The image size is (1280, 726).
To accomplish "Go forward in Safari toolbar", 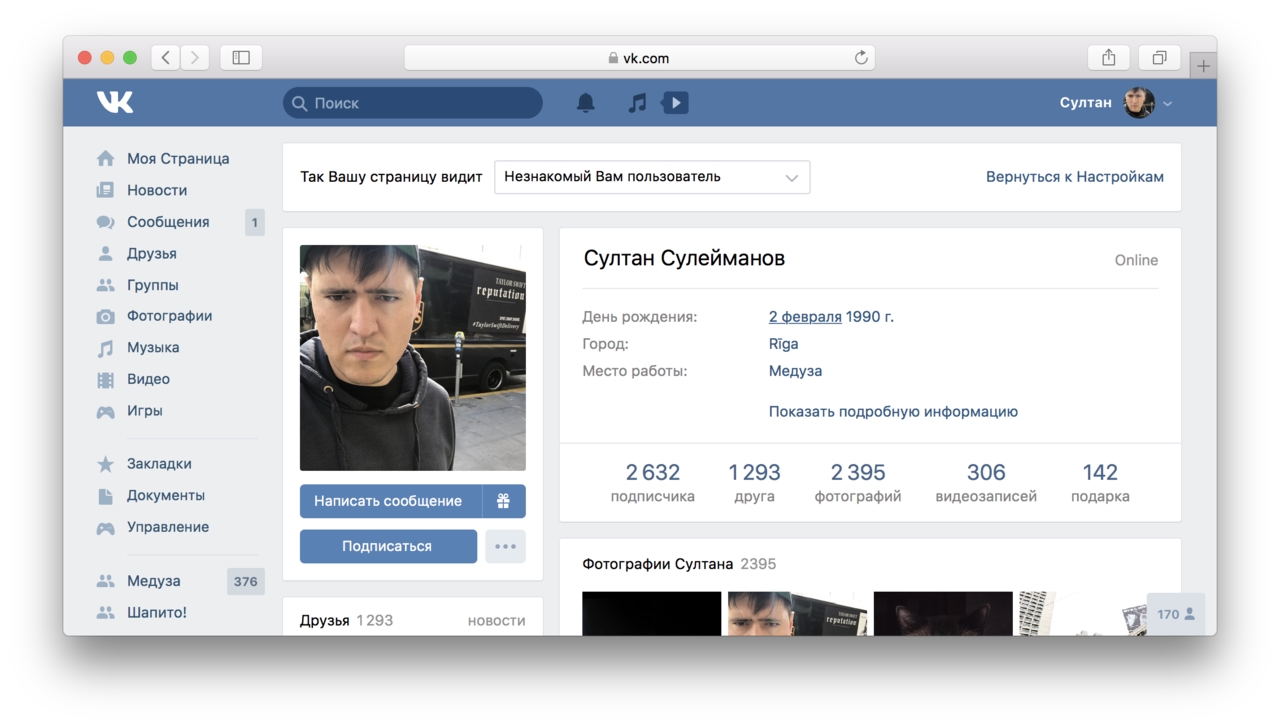I will coord(195,58).
